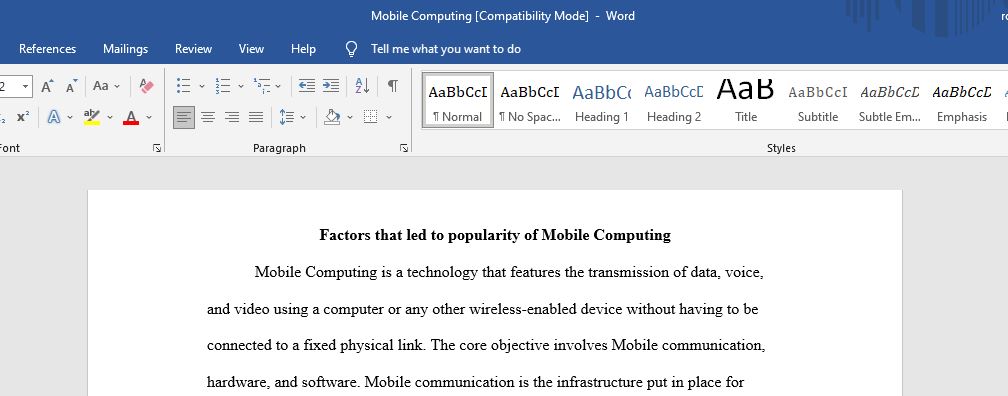This screenshot has width=1008, height=396.
Task: Toggle the show paragraph marks pilcrow
Action: point(392,86)
